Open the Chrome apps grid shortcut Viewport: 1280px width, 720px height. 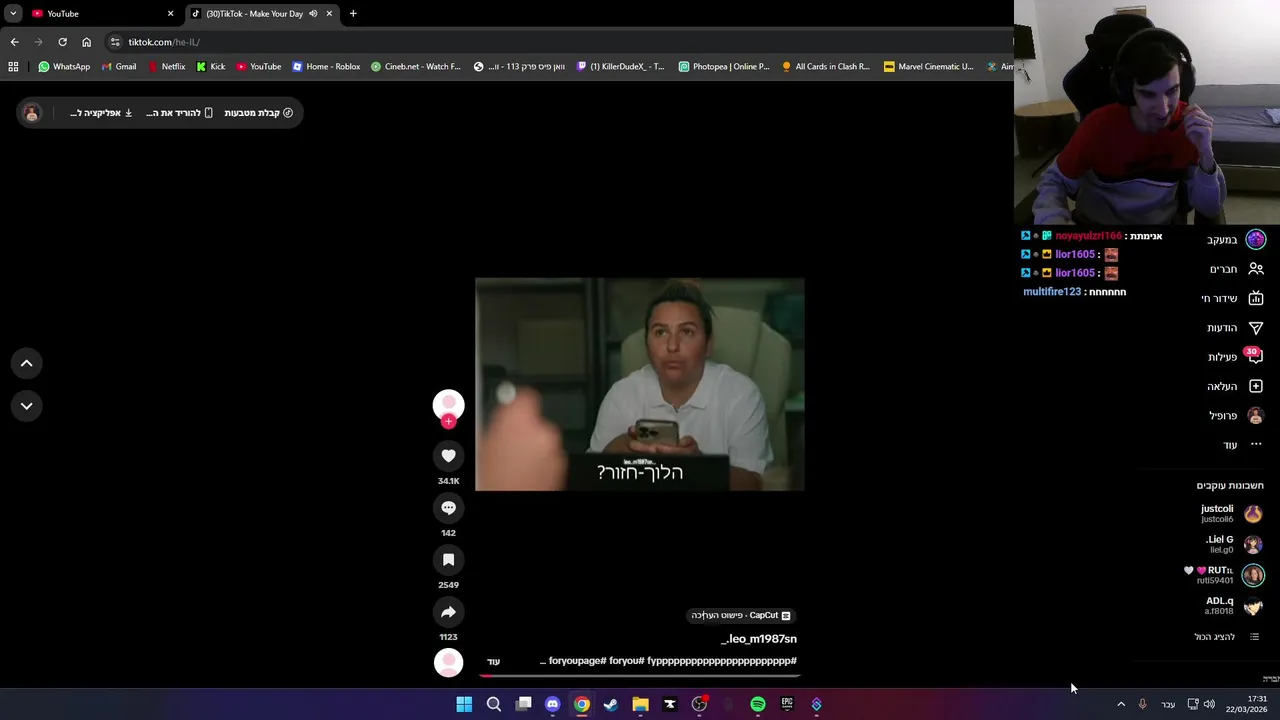[x=13, y=67]
